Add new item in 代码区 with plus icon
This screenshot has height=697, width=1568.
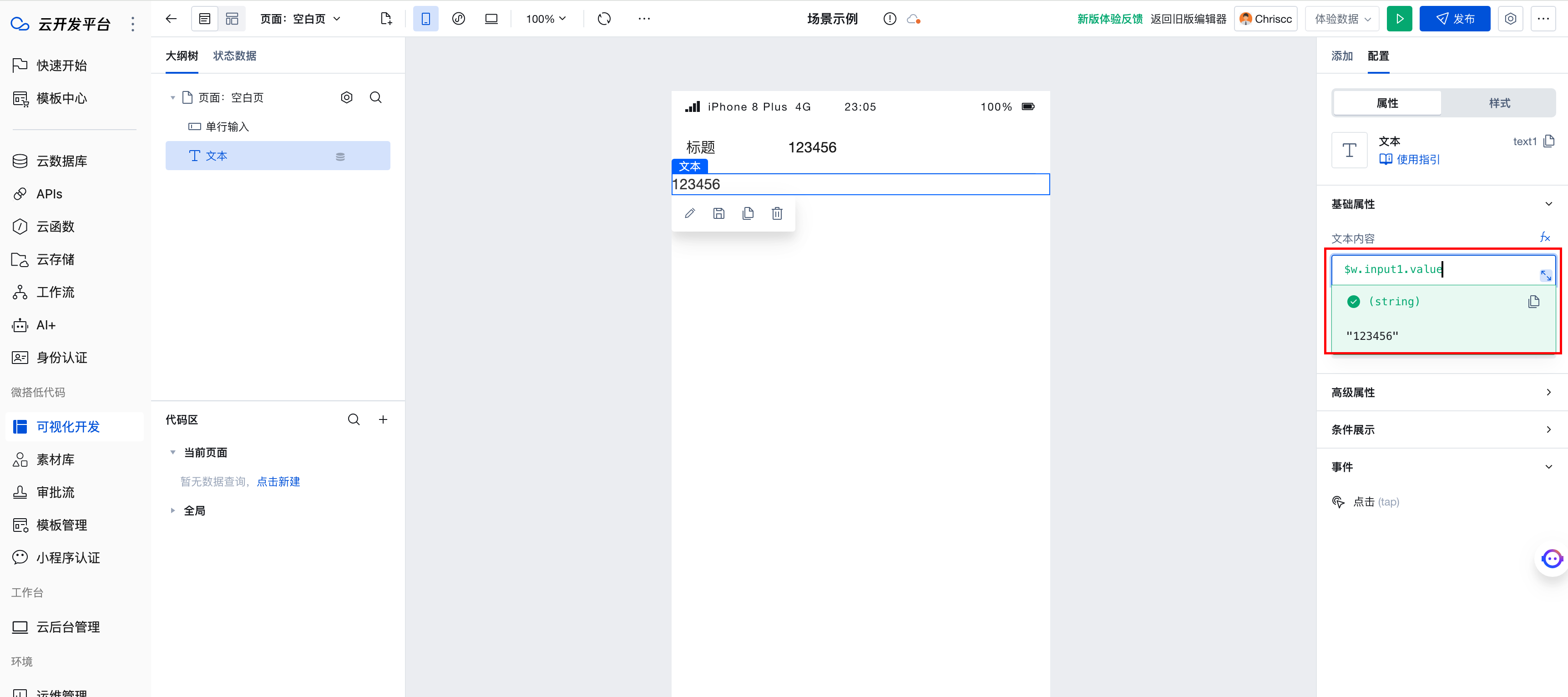coord(383,419)
